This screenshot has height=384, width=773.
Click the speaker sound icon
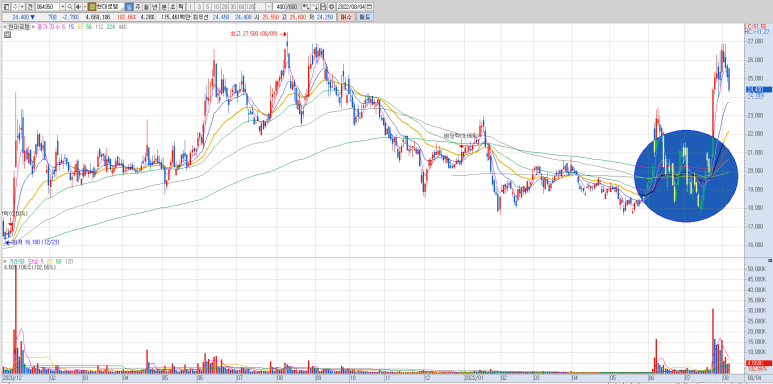click(78, 7)
